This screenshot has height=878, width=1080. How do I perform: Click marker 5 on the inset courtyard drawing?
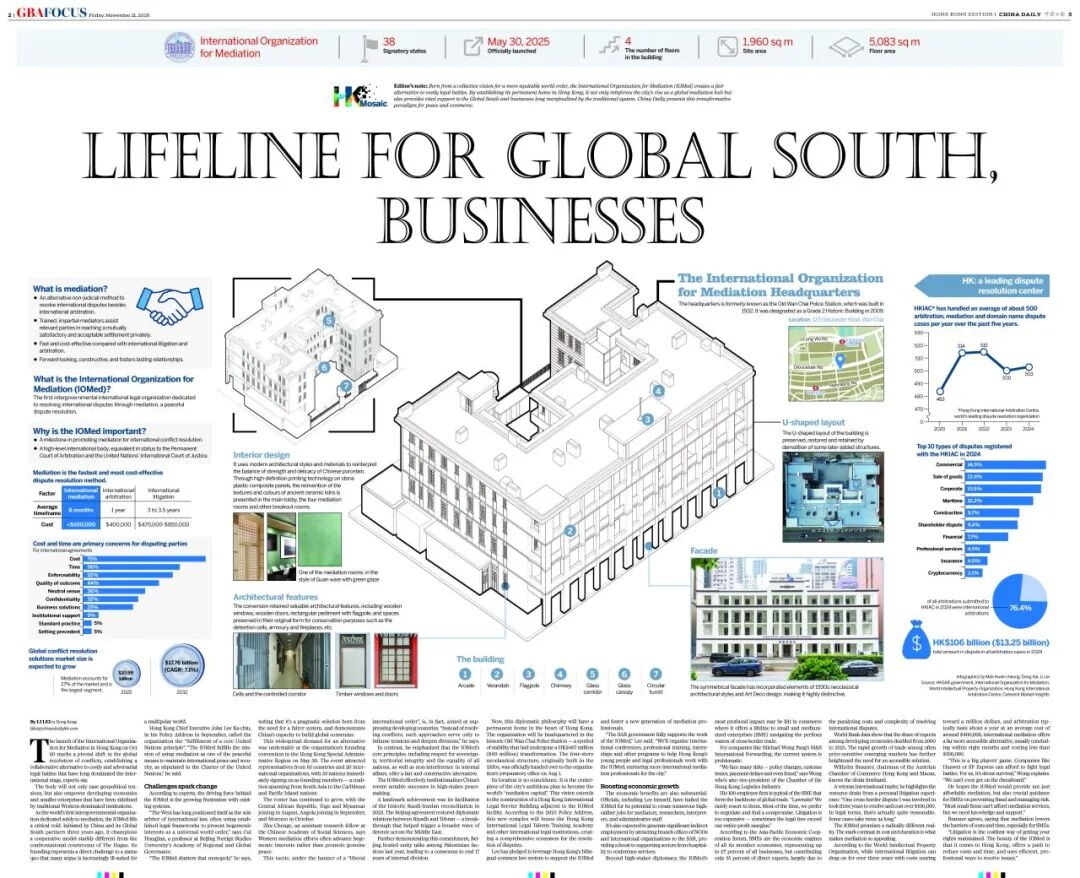(329, 320)
